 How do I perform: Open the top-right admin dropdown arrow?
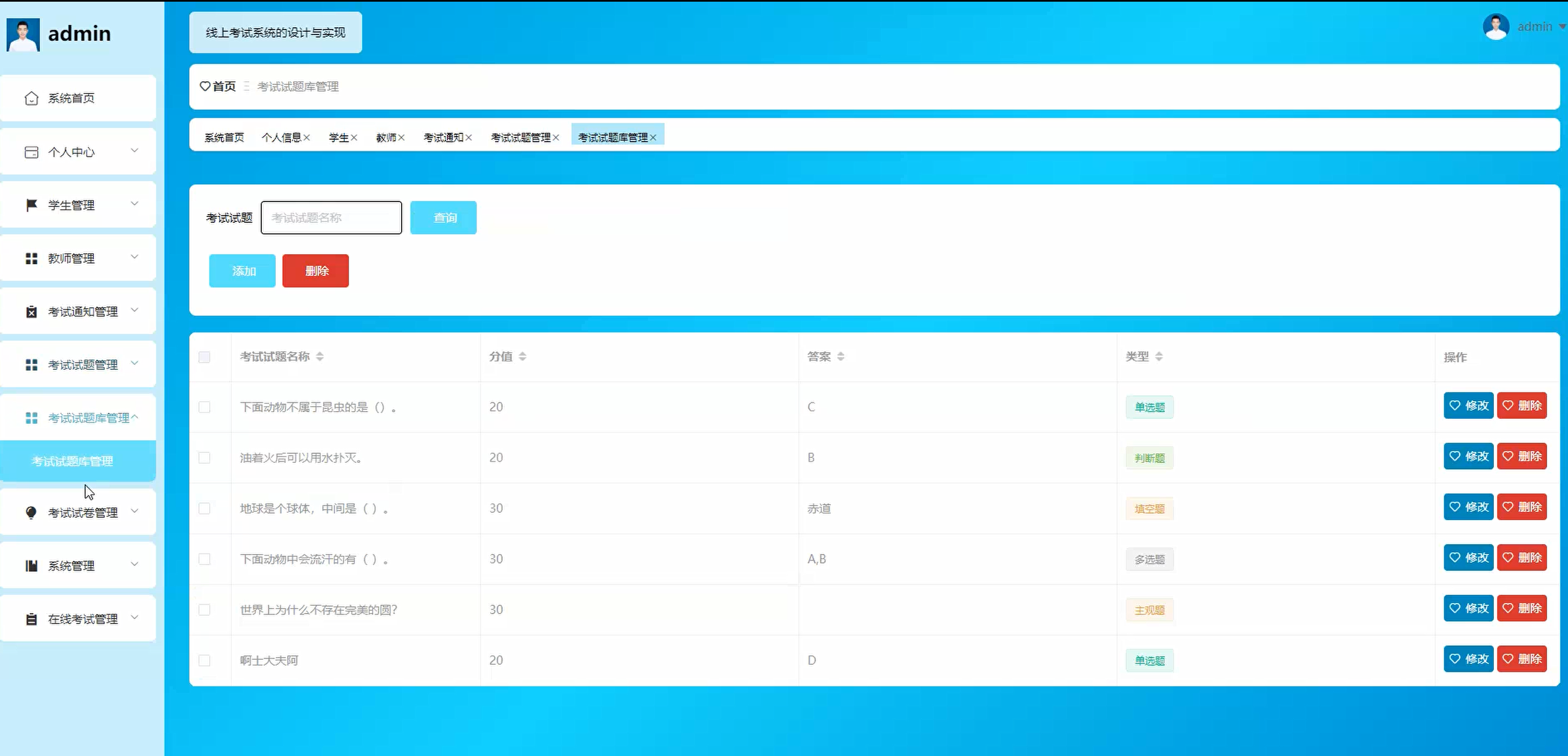[1562, 27]
